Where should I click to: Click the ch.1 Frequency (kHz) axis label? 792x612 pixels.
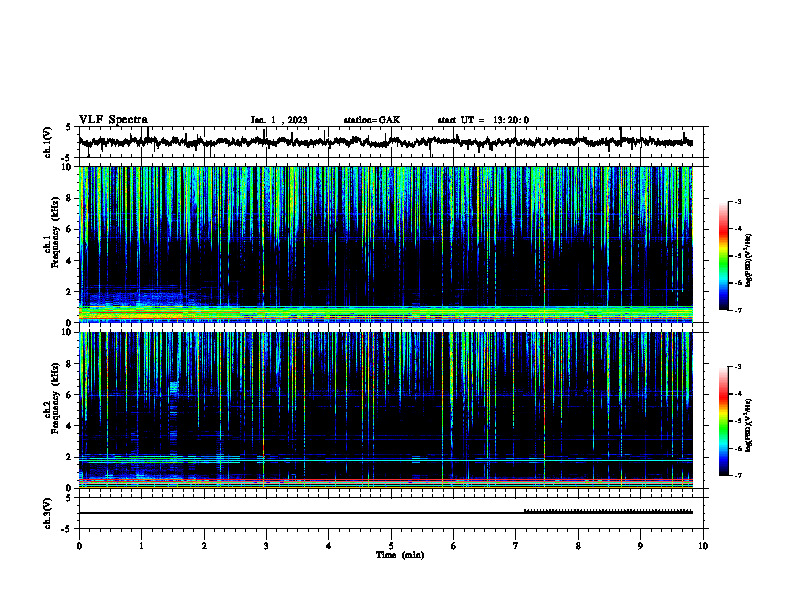coord(56,232)
